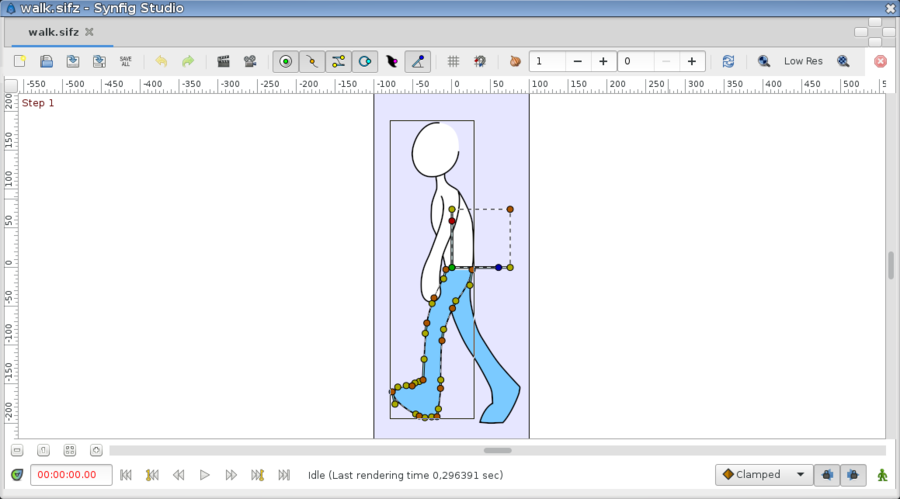Toggle the Low Res rendering button

[x=803, y=61]
